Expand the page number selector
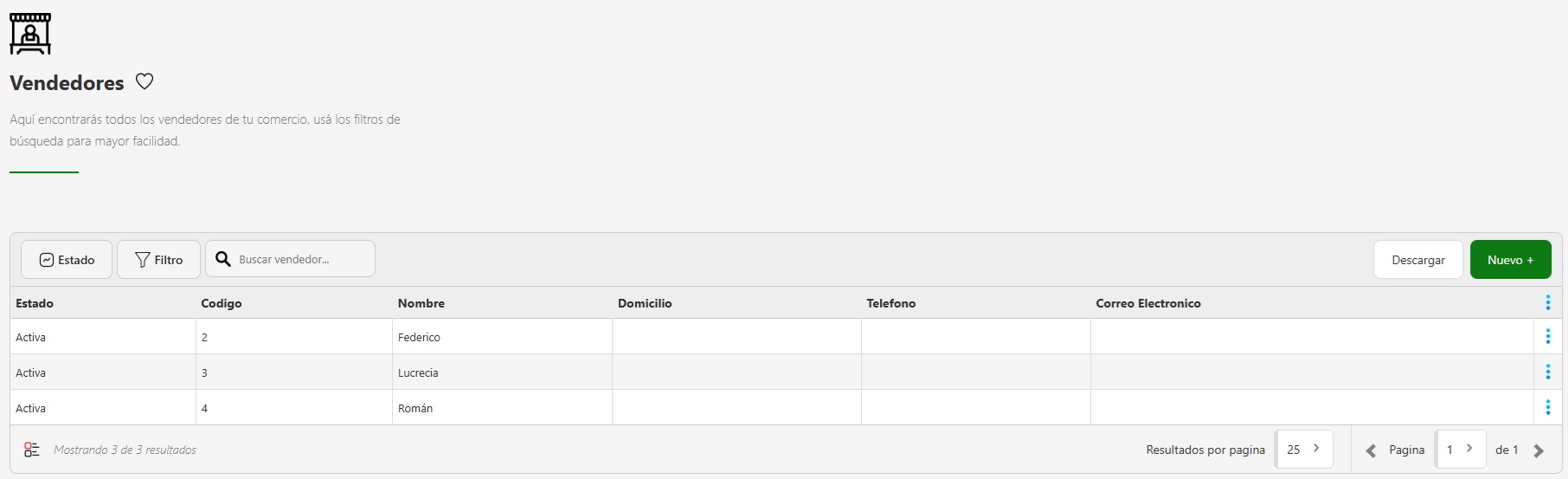The height and width of the screenshot is (479, 1568). pyautogui.click(x=1460, y=450)
